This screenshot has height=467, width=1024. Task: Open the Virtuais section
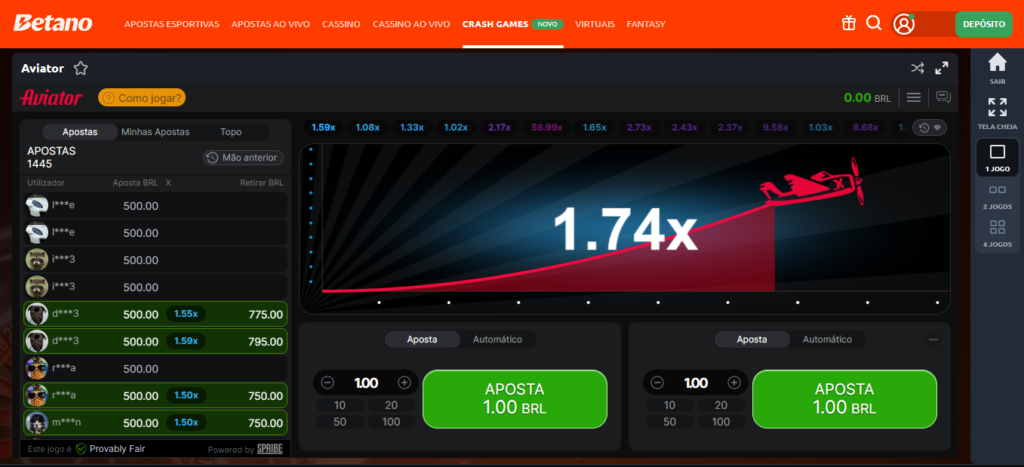595,24
